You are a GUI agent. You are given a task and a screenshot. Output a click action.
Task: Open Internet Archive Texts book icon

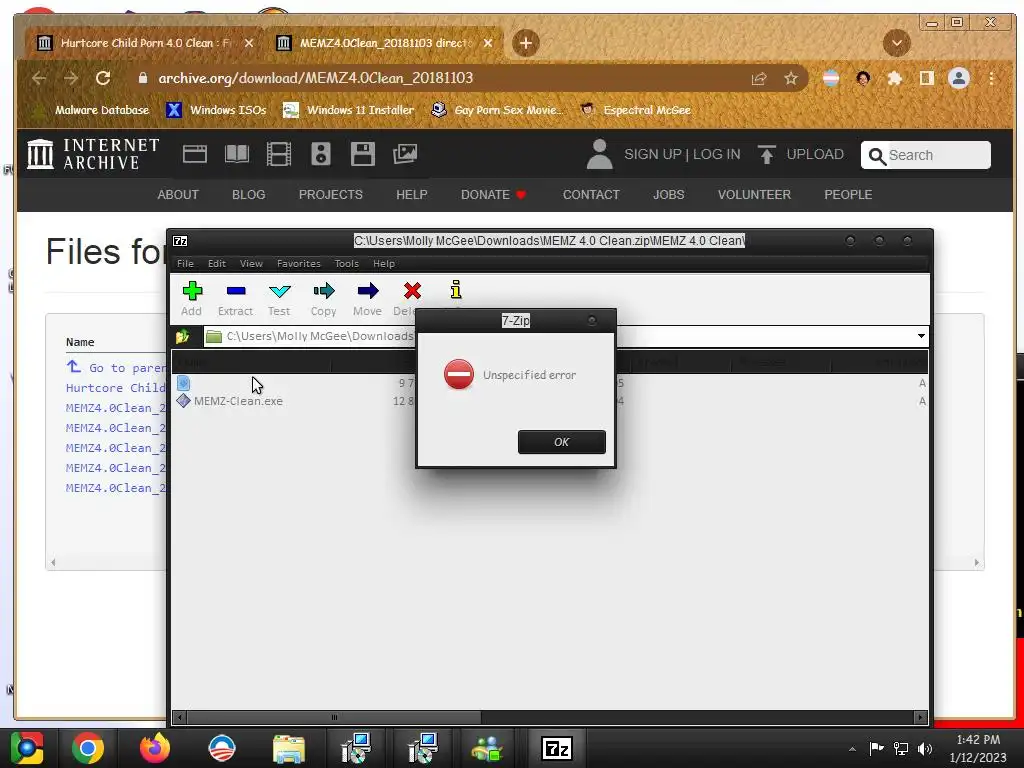click(x=236, y=154)
